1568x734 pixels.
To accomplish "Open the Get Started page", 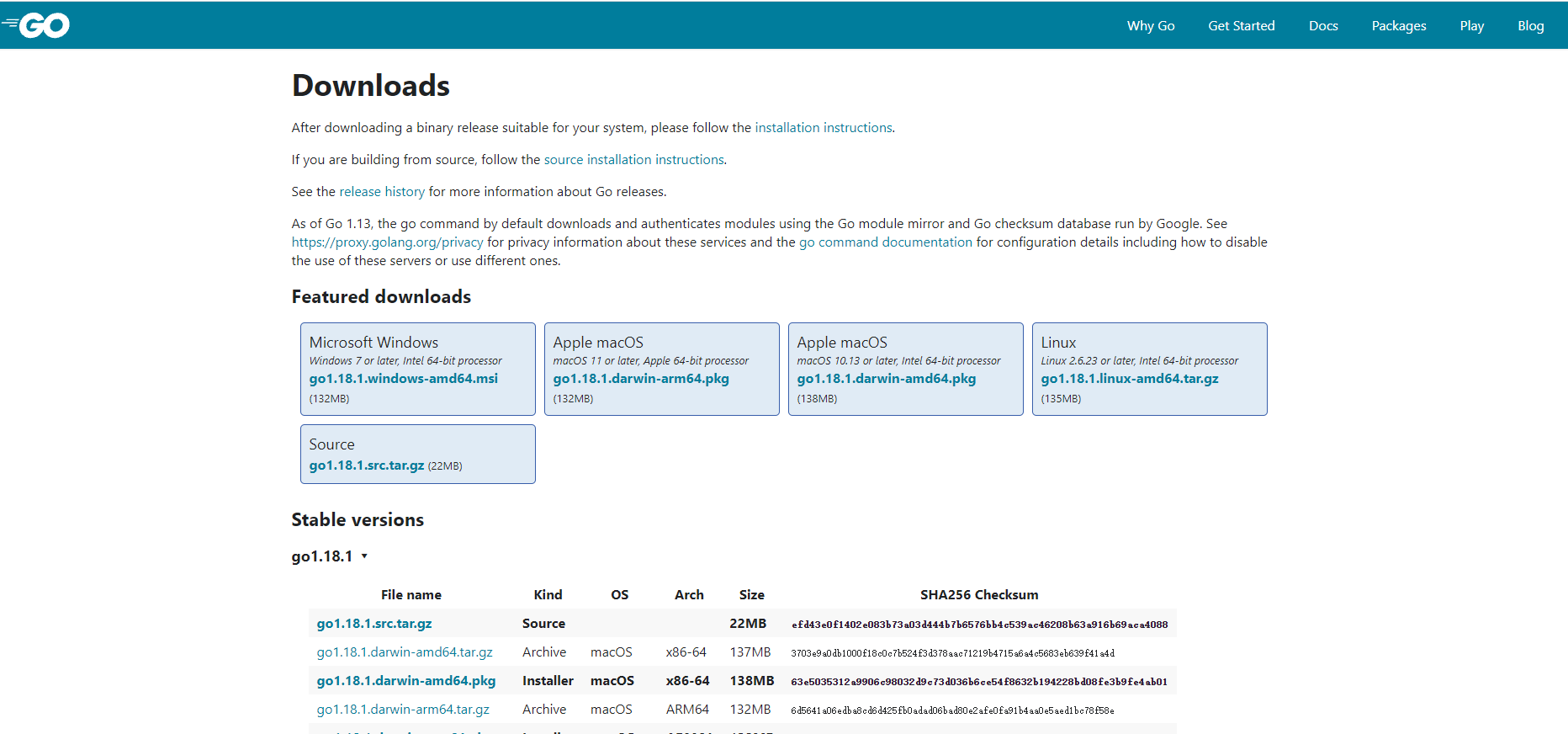I will point(1242,26).
